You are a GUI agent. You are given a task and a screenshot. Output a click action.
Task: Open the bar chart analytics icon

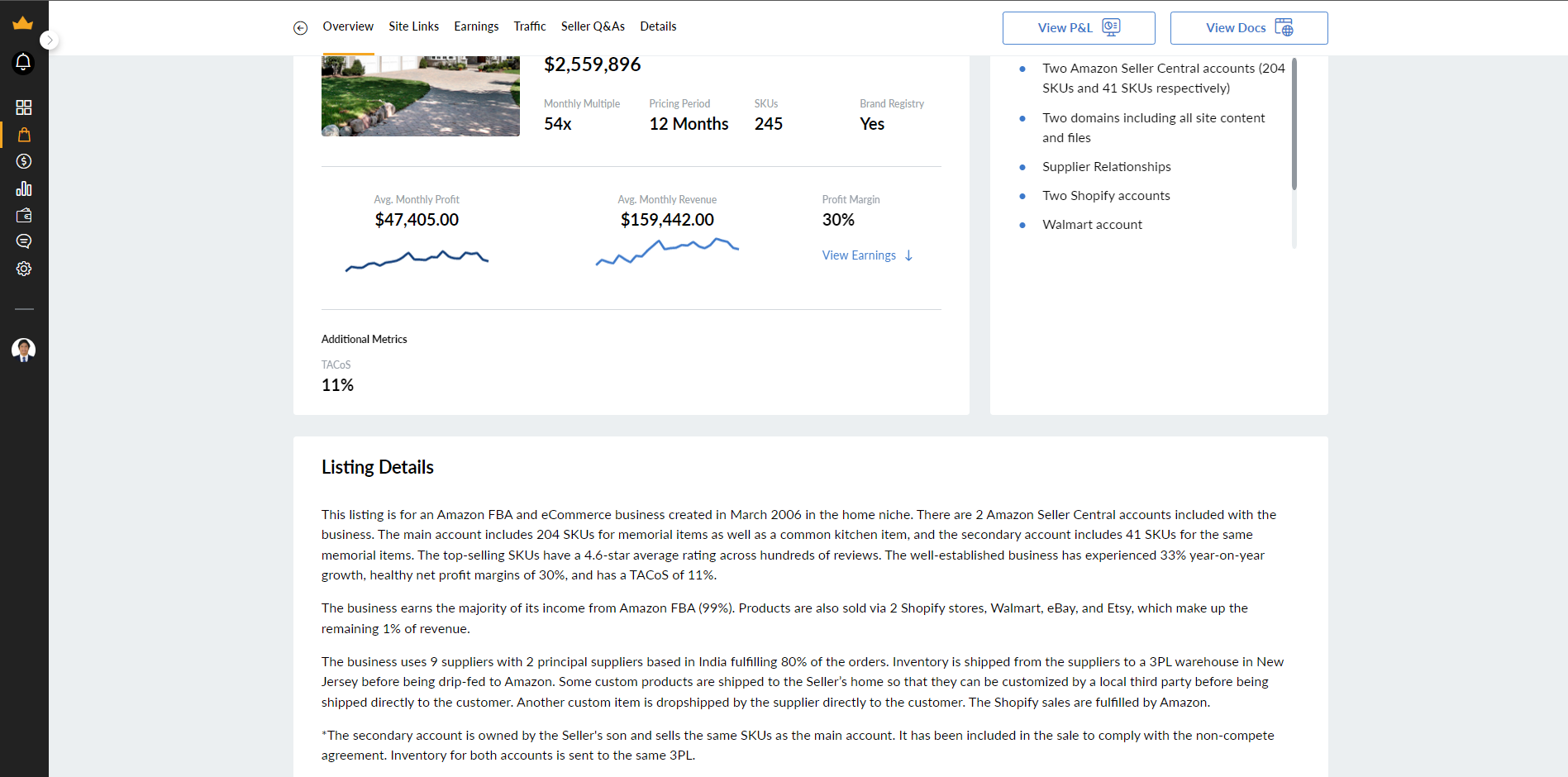coord(24,188)
